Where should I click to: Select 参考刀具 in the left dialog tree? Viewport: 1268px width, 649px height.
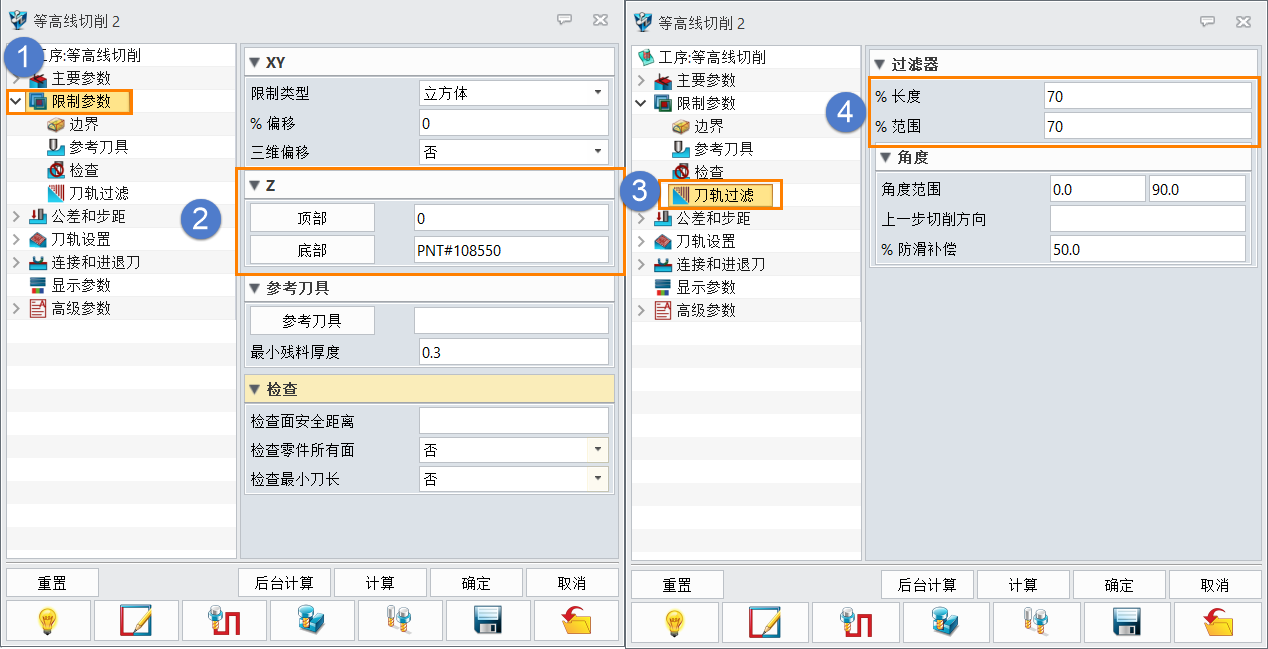coord(99,147)
